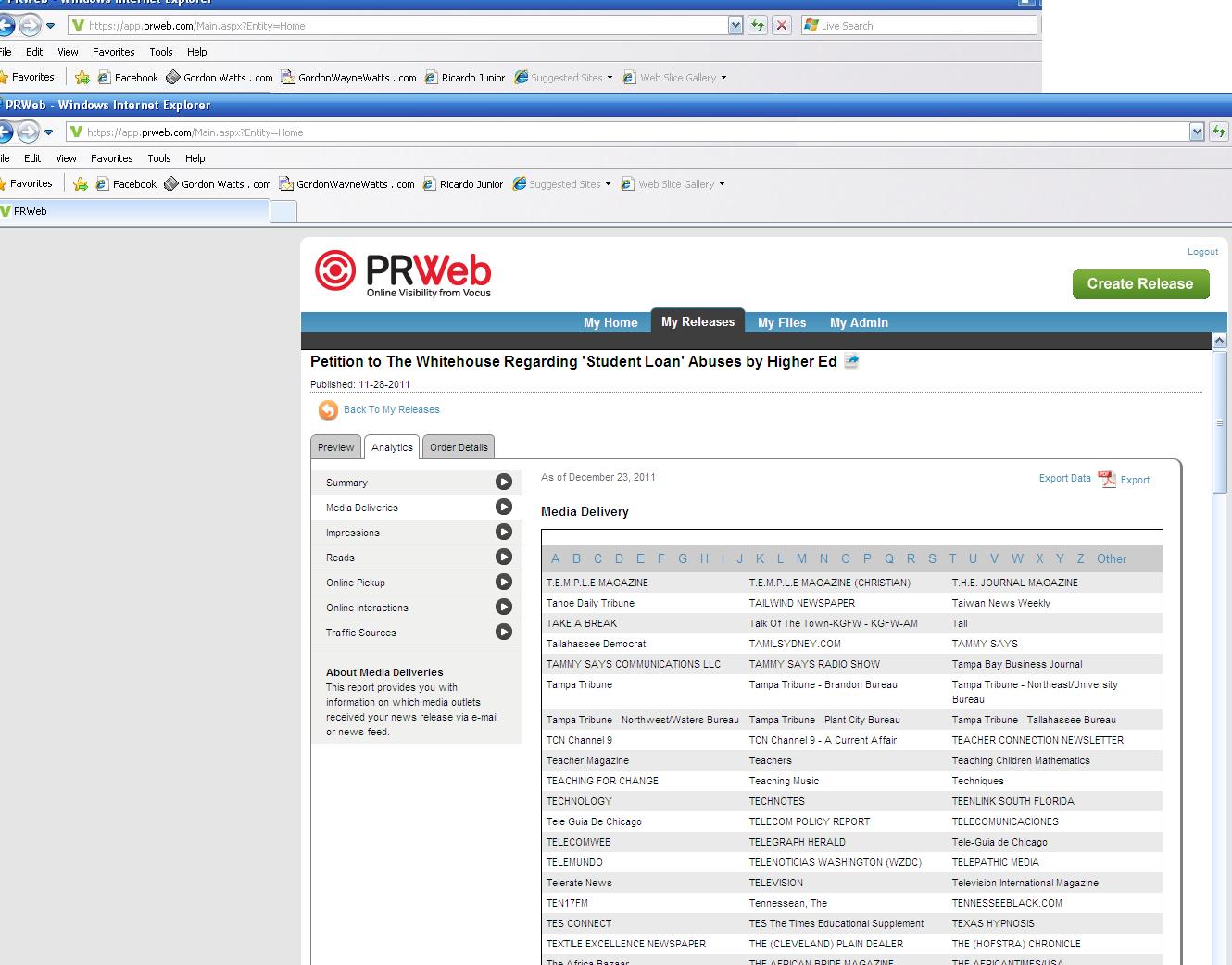Filter media outlets by Other
Viewport: 1232px width, 965px height.
point(1112,558)
